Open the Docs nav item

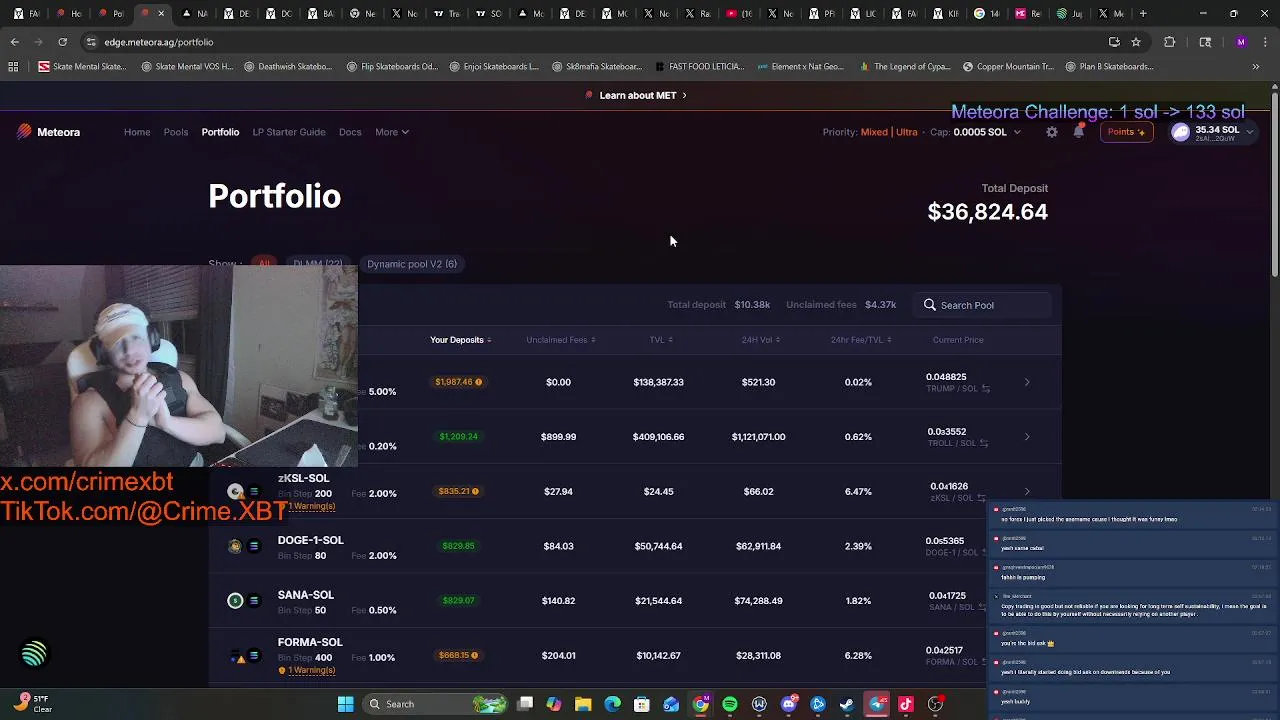click(350, 132)
